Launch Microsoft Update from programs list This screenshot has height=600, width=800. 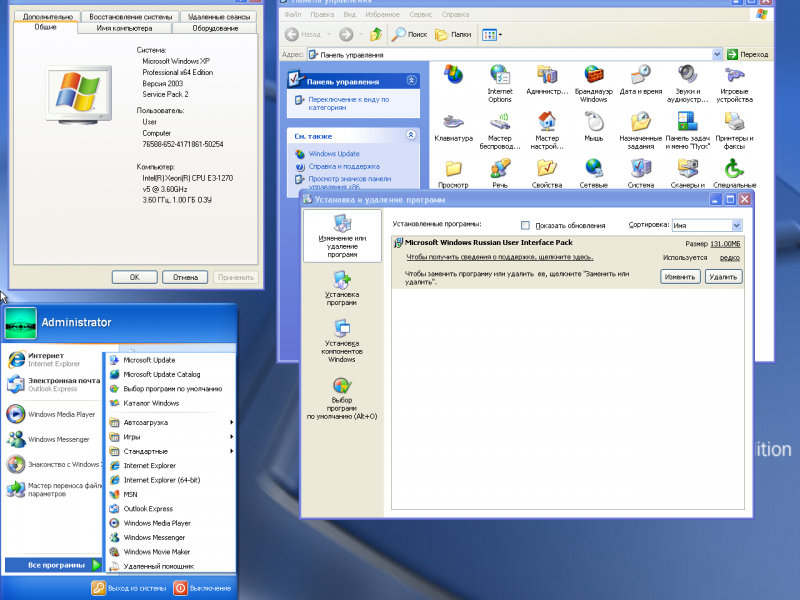click(x=149, y=360)
